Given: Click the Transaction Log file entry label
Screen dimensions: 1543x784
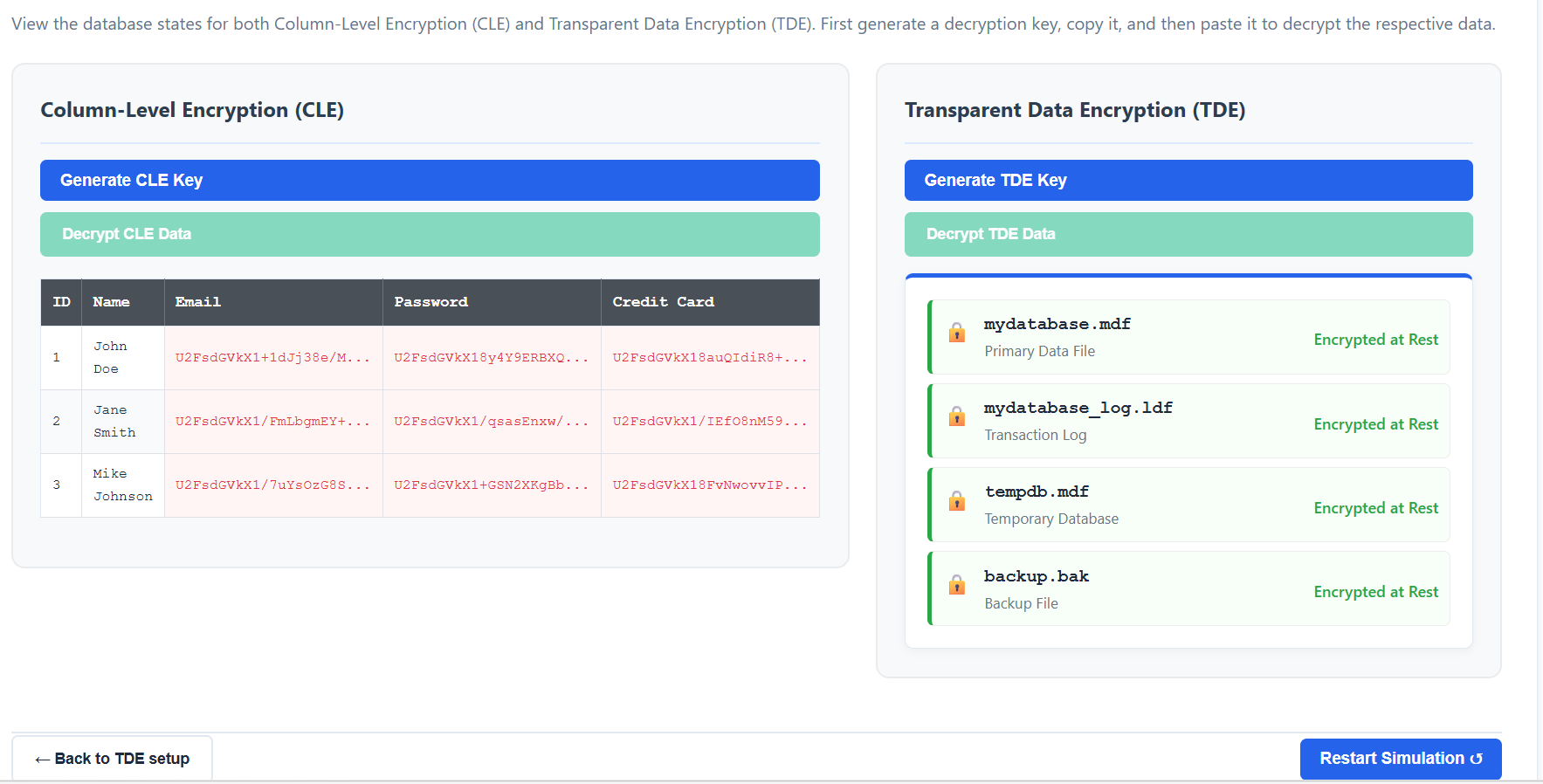Looking at the screenshot, I should pyautogui.click(x=1035, y=435).
